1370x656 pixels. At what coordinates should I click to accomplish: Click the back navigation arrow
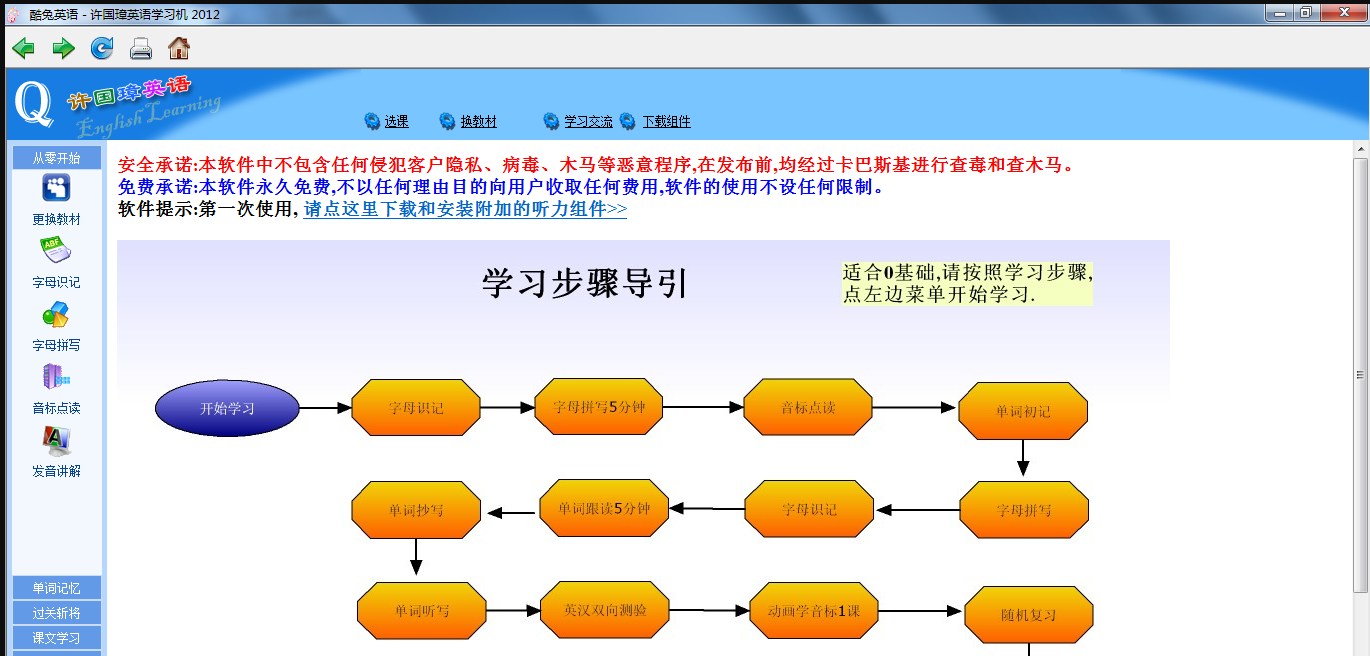22,47
